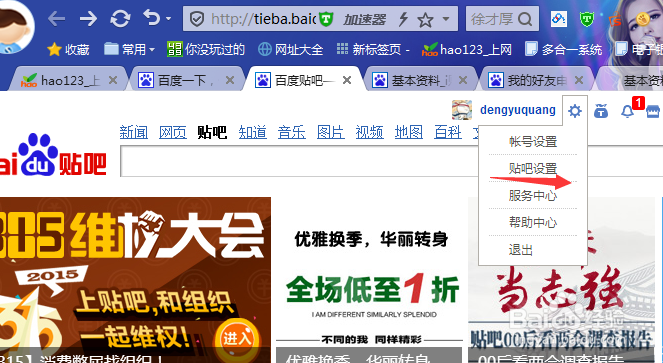Choose 帮助中心 from the dropdown menu
This screenshot has height=363, width=663.
pyautogui.click(x=533, y=222)
